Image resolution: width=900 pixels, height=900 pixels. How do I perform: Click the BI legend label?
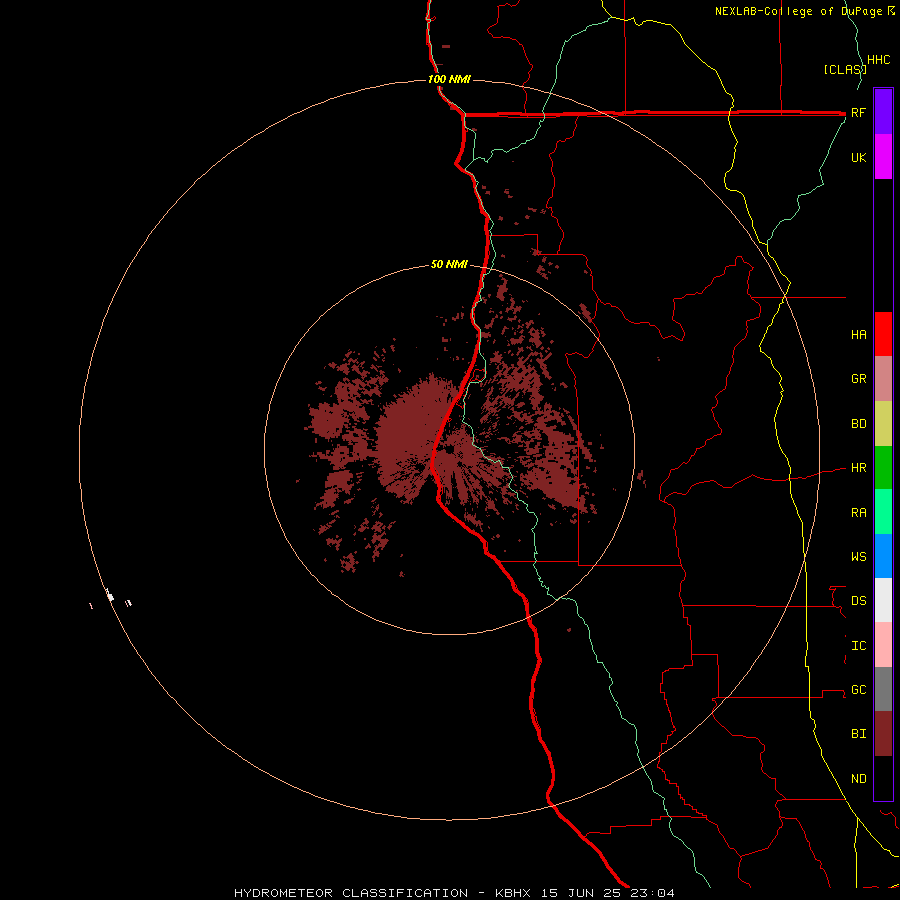pyautogui.click(x=858, y=734)
